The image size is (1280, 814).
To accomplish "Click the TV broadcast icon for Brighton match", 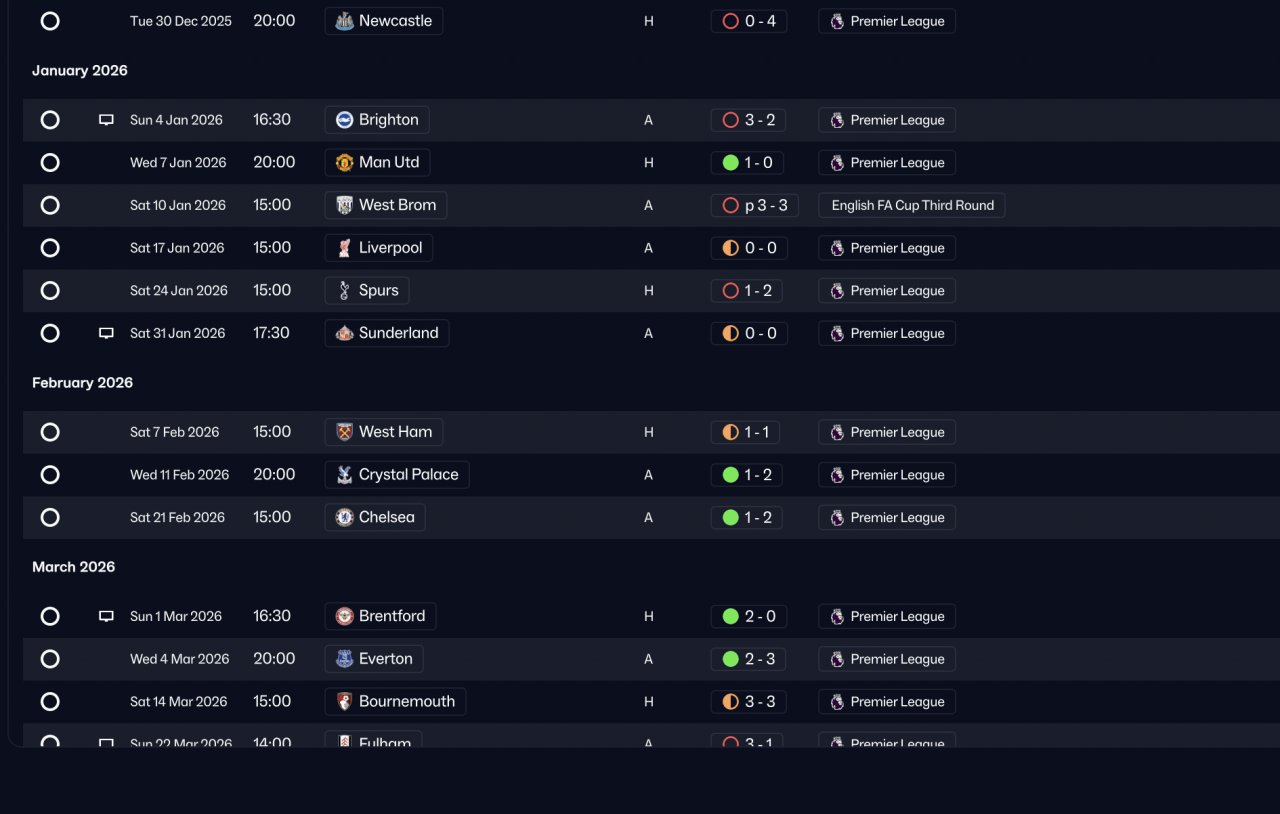I will [106, 120].
